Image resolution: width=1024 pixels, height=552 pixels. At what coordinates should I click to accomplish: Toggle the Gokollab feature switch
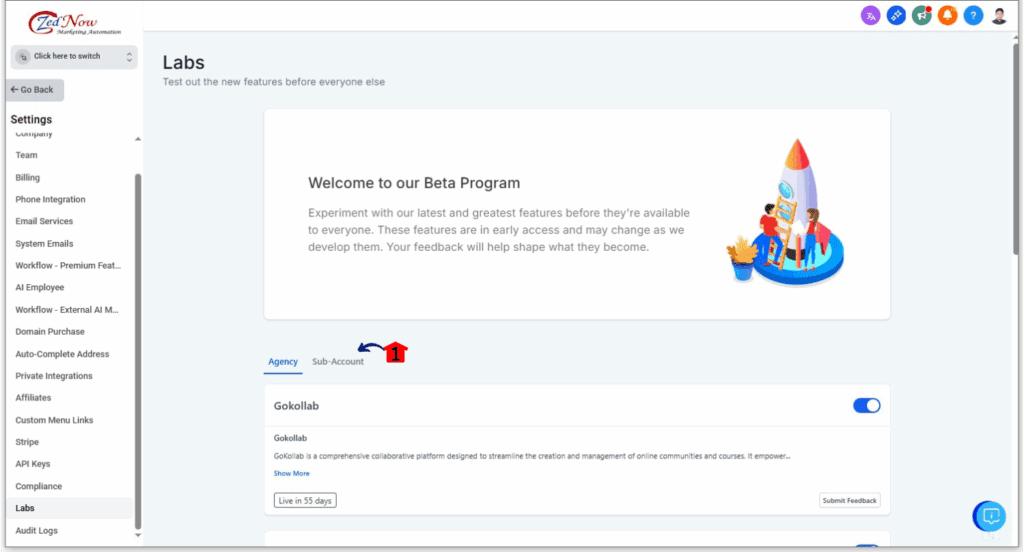pos(867,406)
